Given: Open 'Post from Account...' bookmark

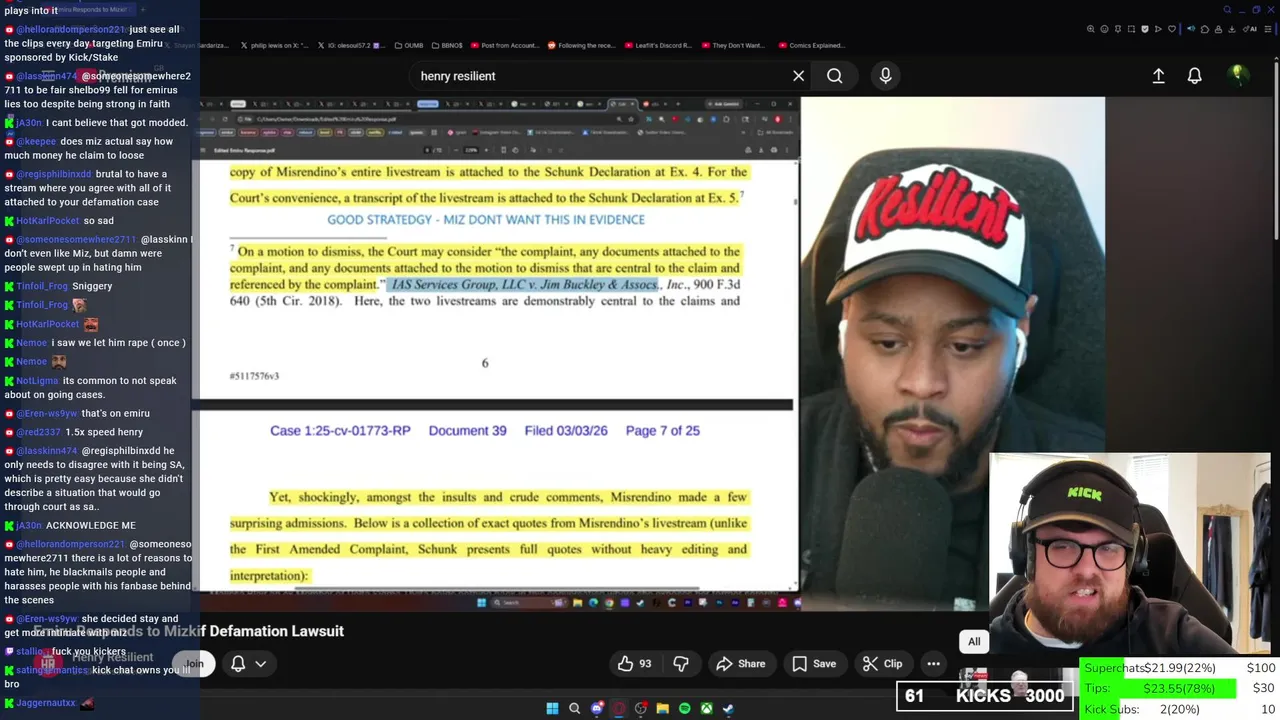Looking at the screenshot, I should (x=503, y=45).
